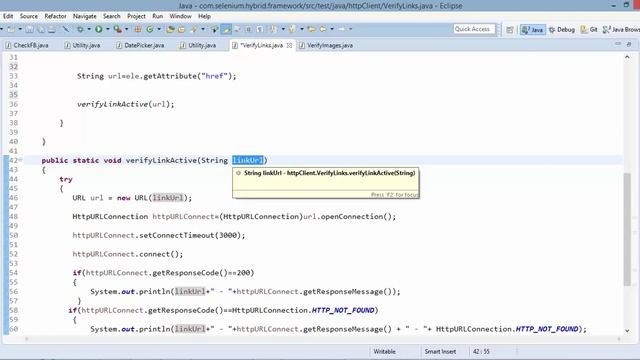640x360 pixels.
Task: Switch to the VerifyImages.java editor tab
Action: (x=326, y=45)
